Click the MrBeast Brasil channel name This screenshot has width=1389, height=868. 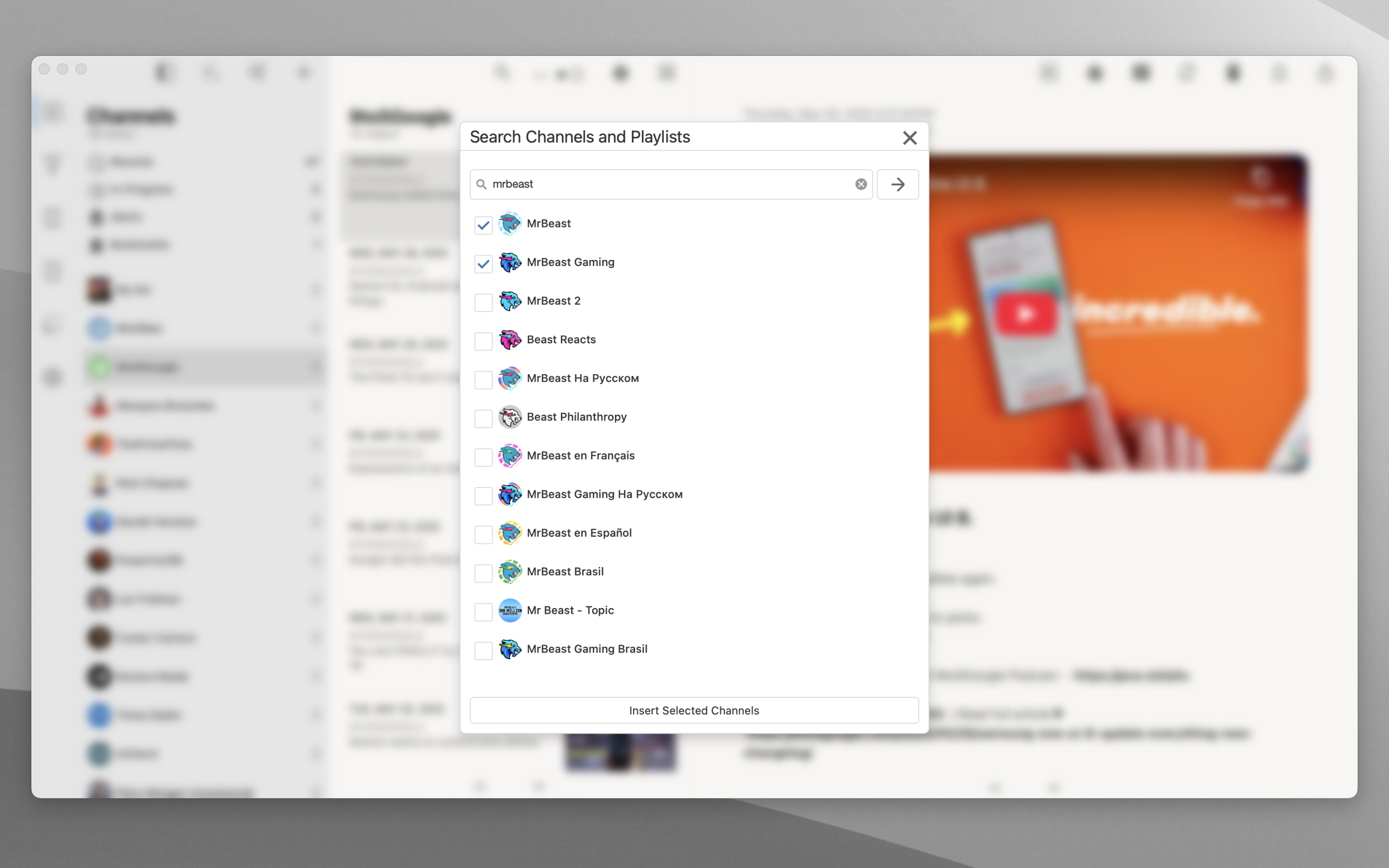tap(565, 572)
